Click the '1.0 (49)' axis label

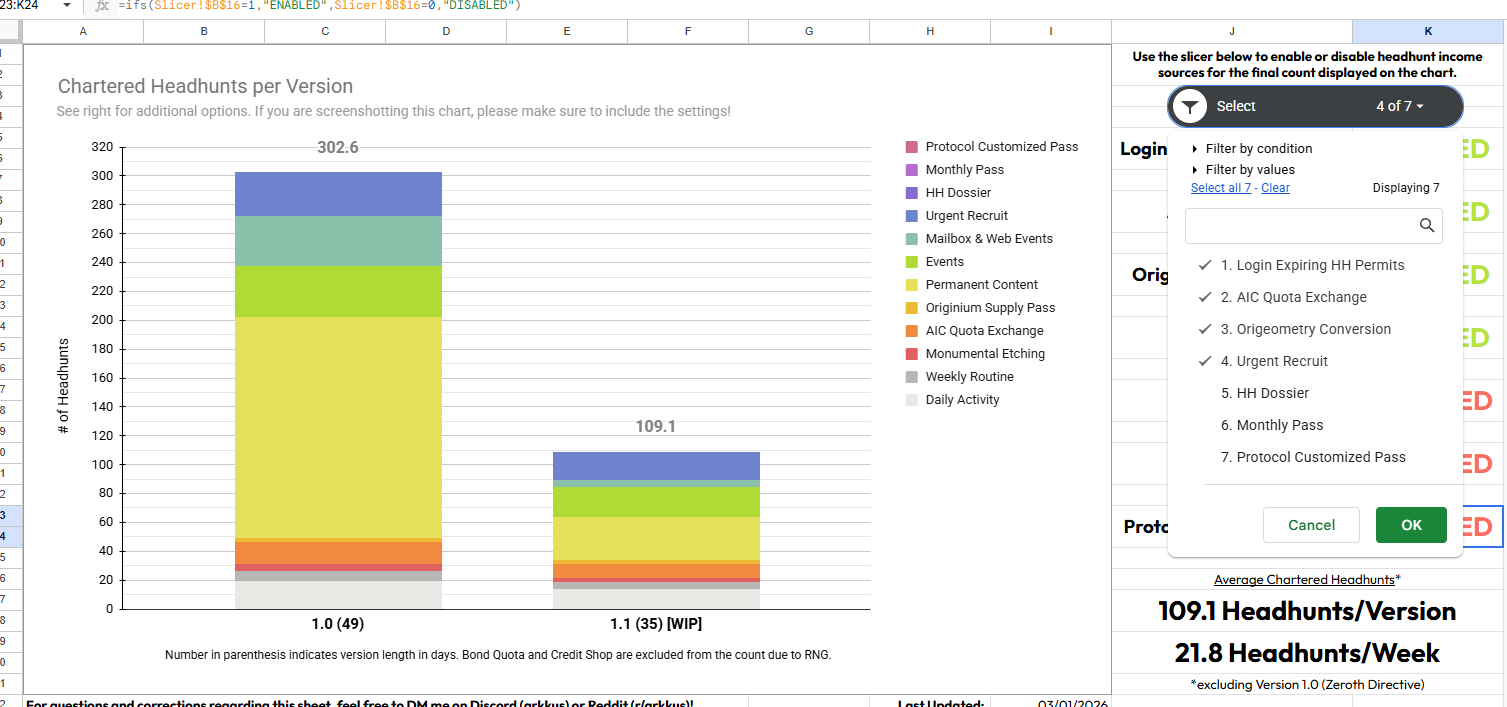point(338,624)
